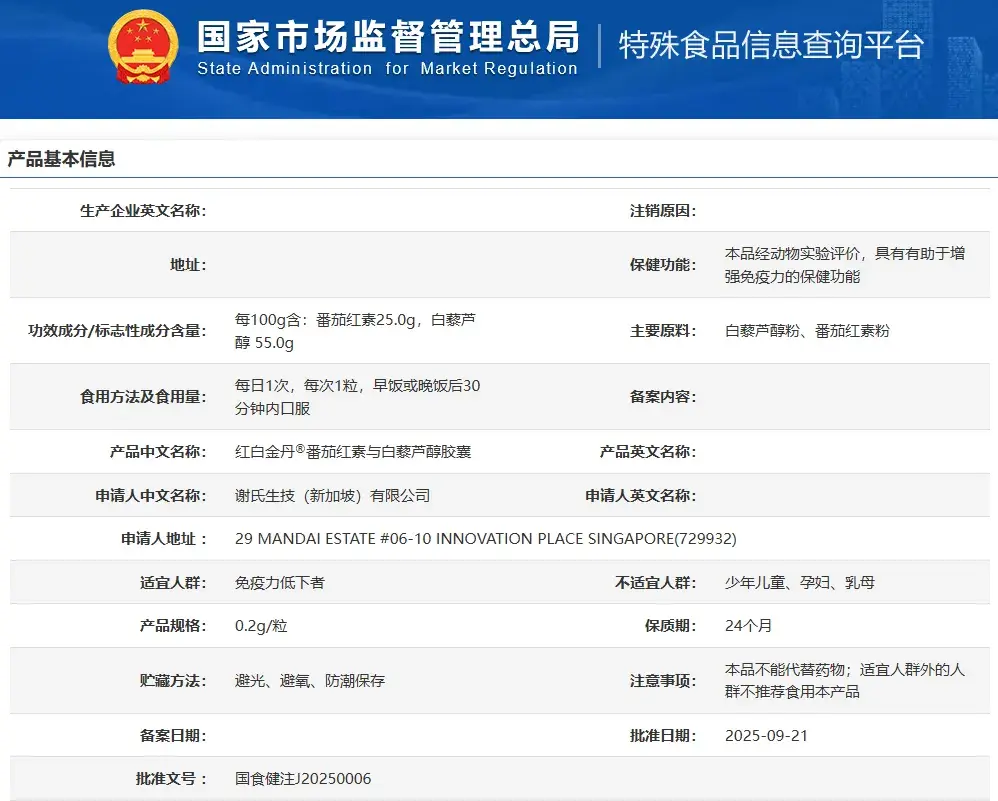Click the 不适宜人群 label

coord(656,583)
